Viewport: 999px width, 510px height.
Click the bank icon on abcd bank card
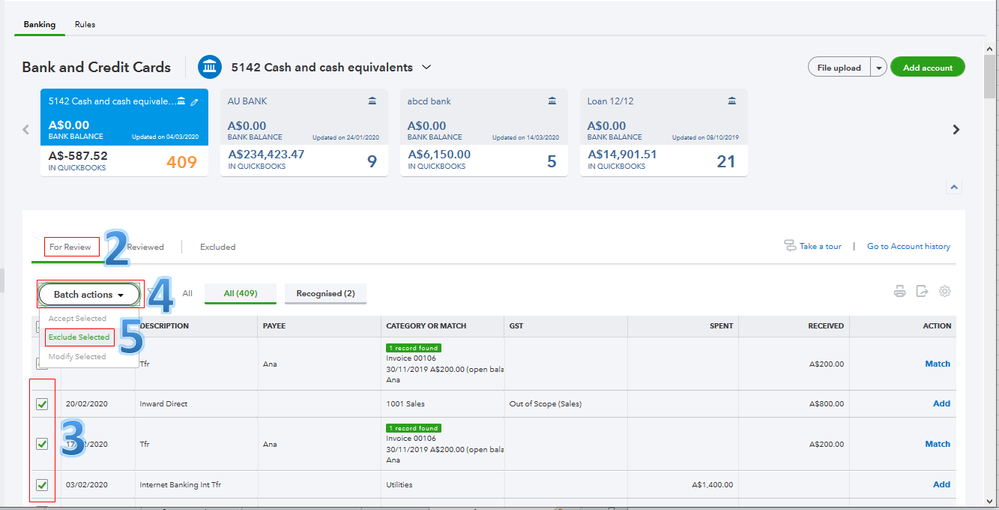(551, 101)
